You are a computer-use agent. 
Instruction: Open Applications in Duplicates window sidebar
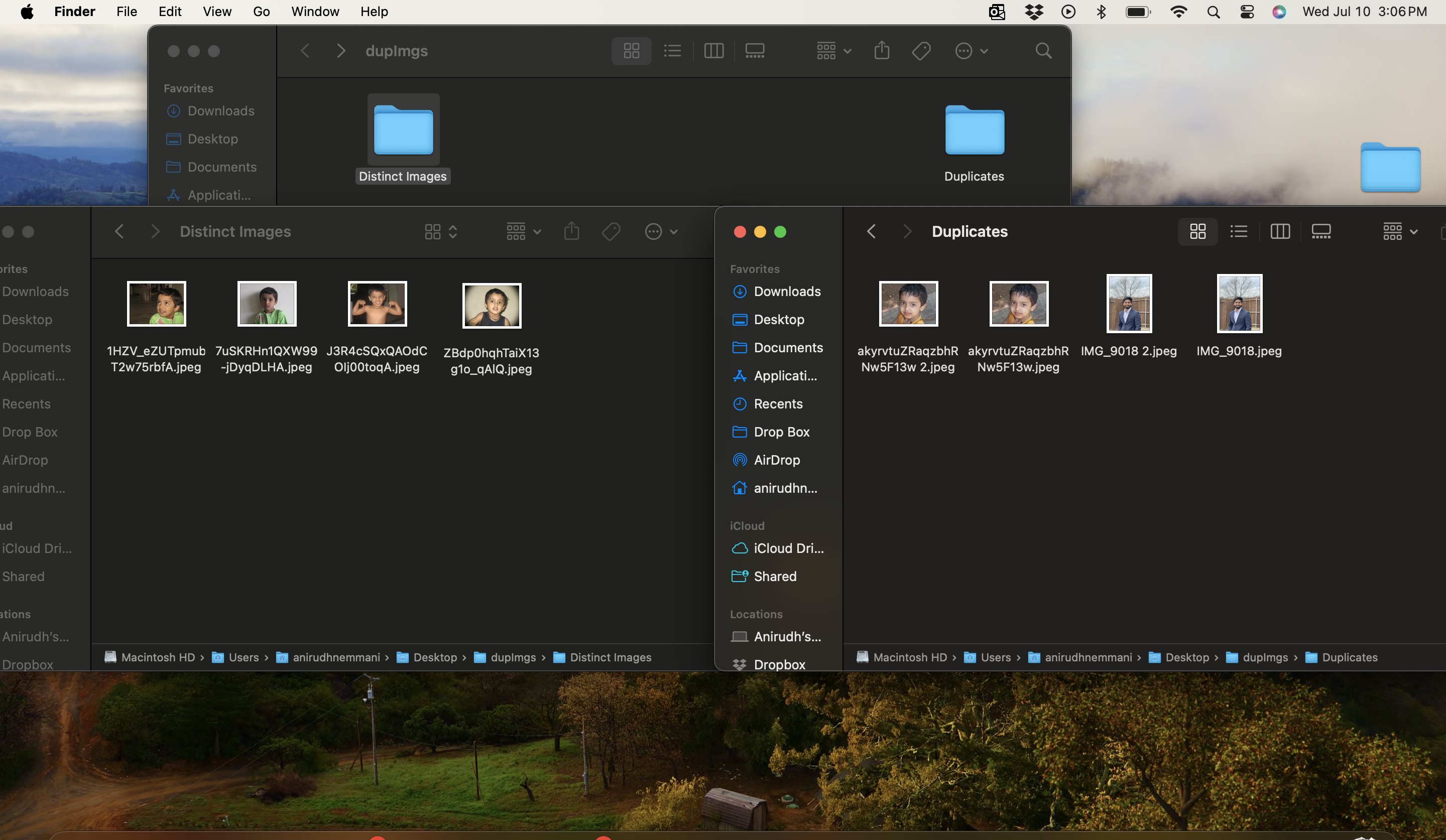pos(775,375)
